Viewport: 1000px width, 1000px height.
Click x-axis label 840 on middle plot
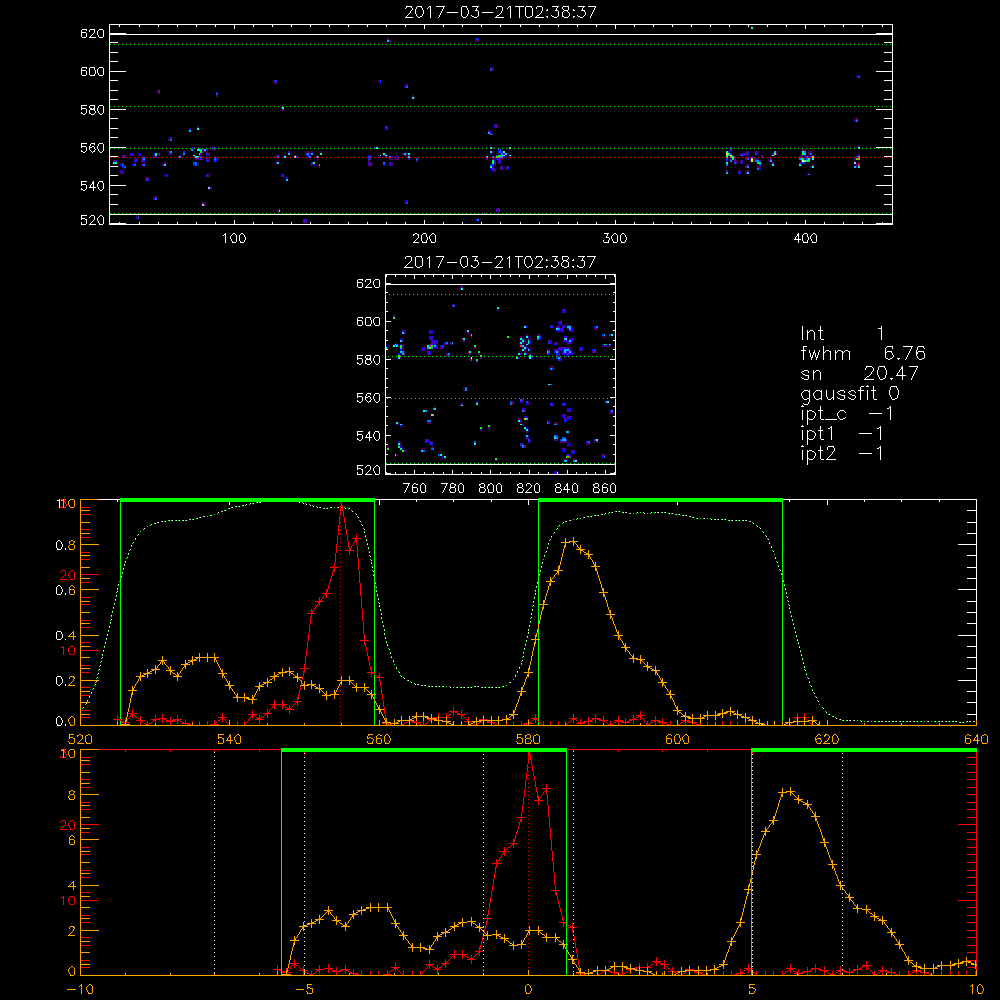click(x=566, y=489)
